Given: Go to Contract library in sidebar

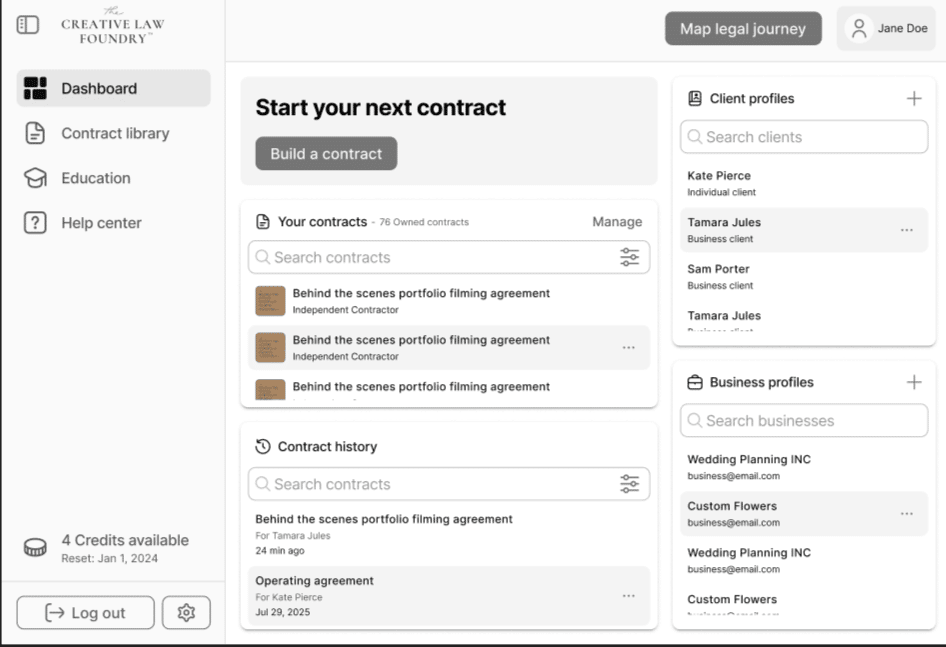Looking at the screenshot, I should tap(114, 133).
